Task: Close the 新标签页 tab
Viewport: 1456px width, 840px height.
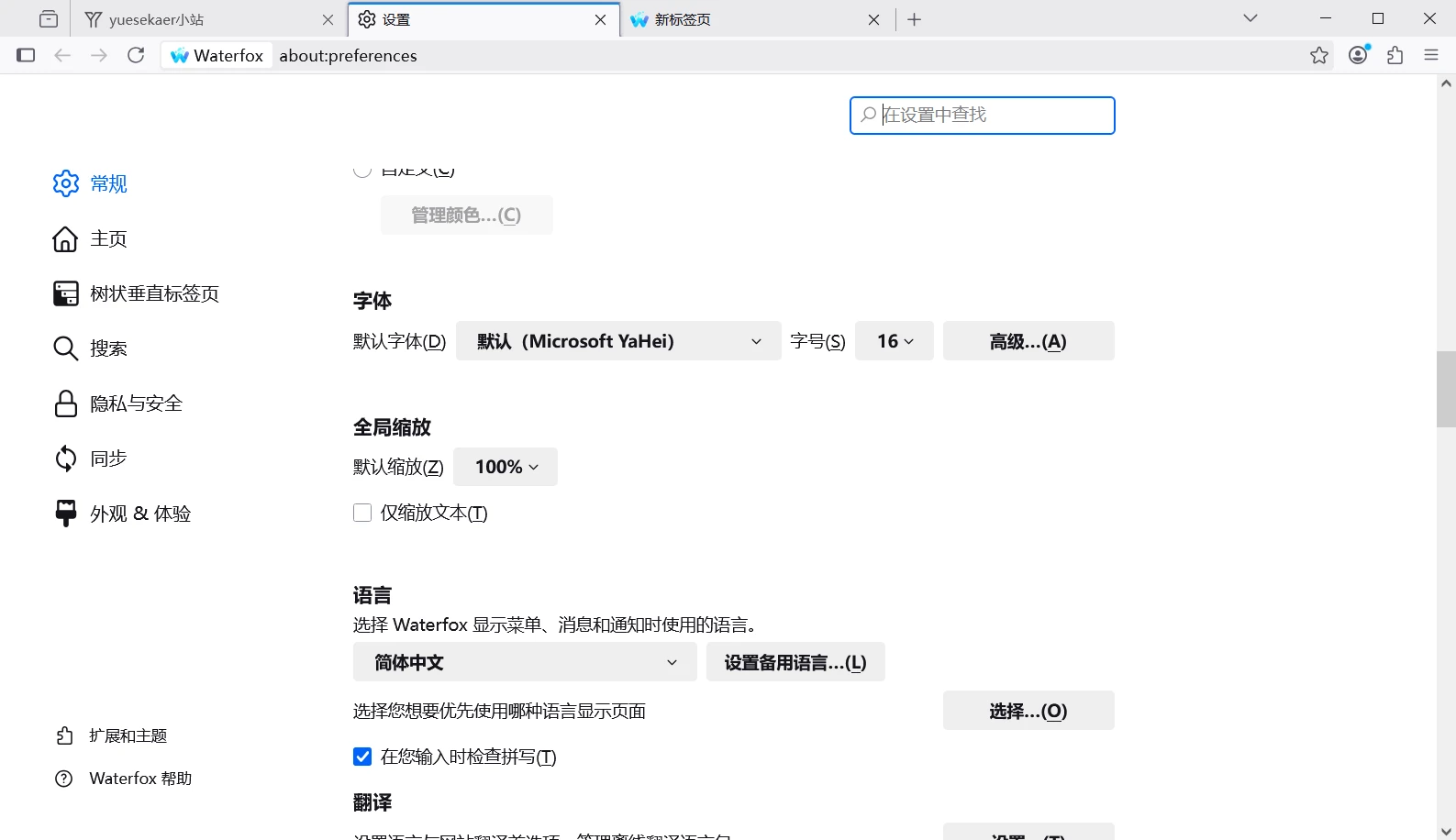Action: [x=874, y=19]
